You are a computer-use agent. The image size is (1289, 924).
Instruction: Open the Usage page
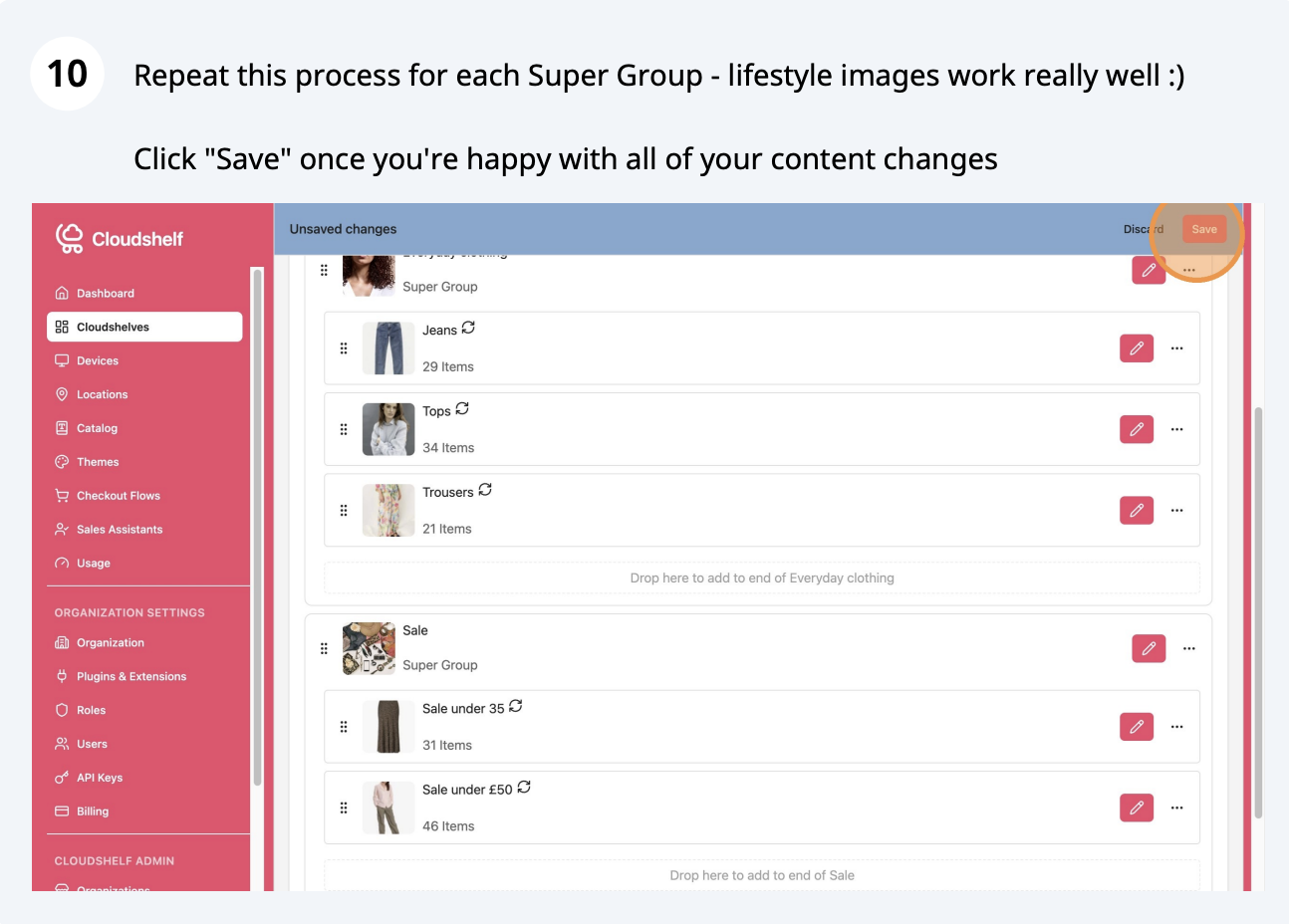(144, 564)
